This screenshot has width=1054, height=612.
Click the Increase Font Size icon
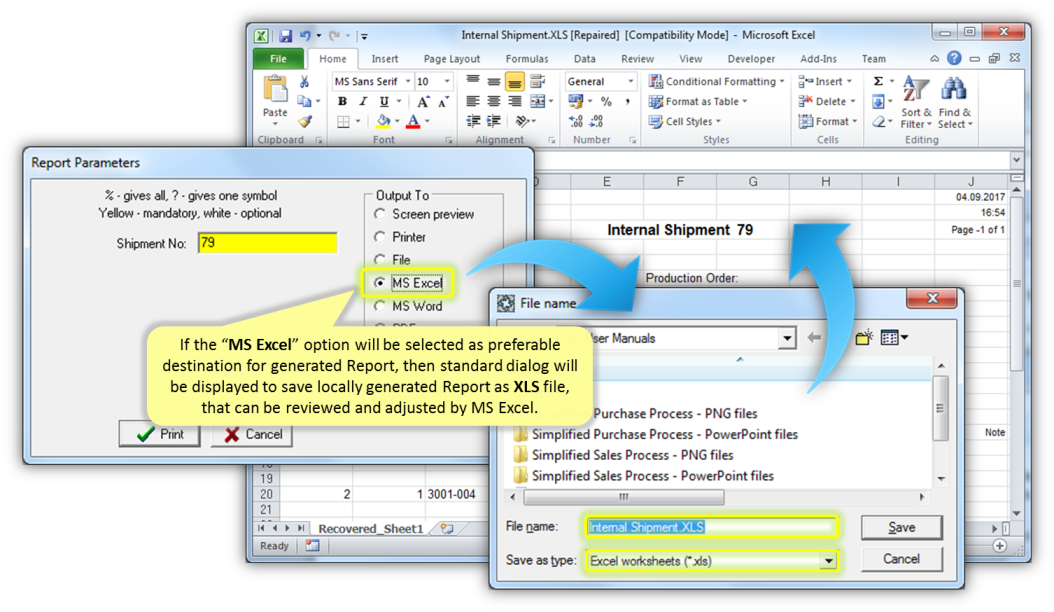[423, 102]
